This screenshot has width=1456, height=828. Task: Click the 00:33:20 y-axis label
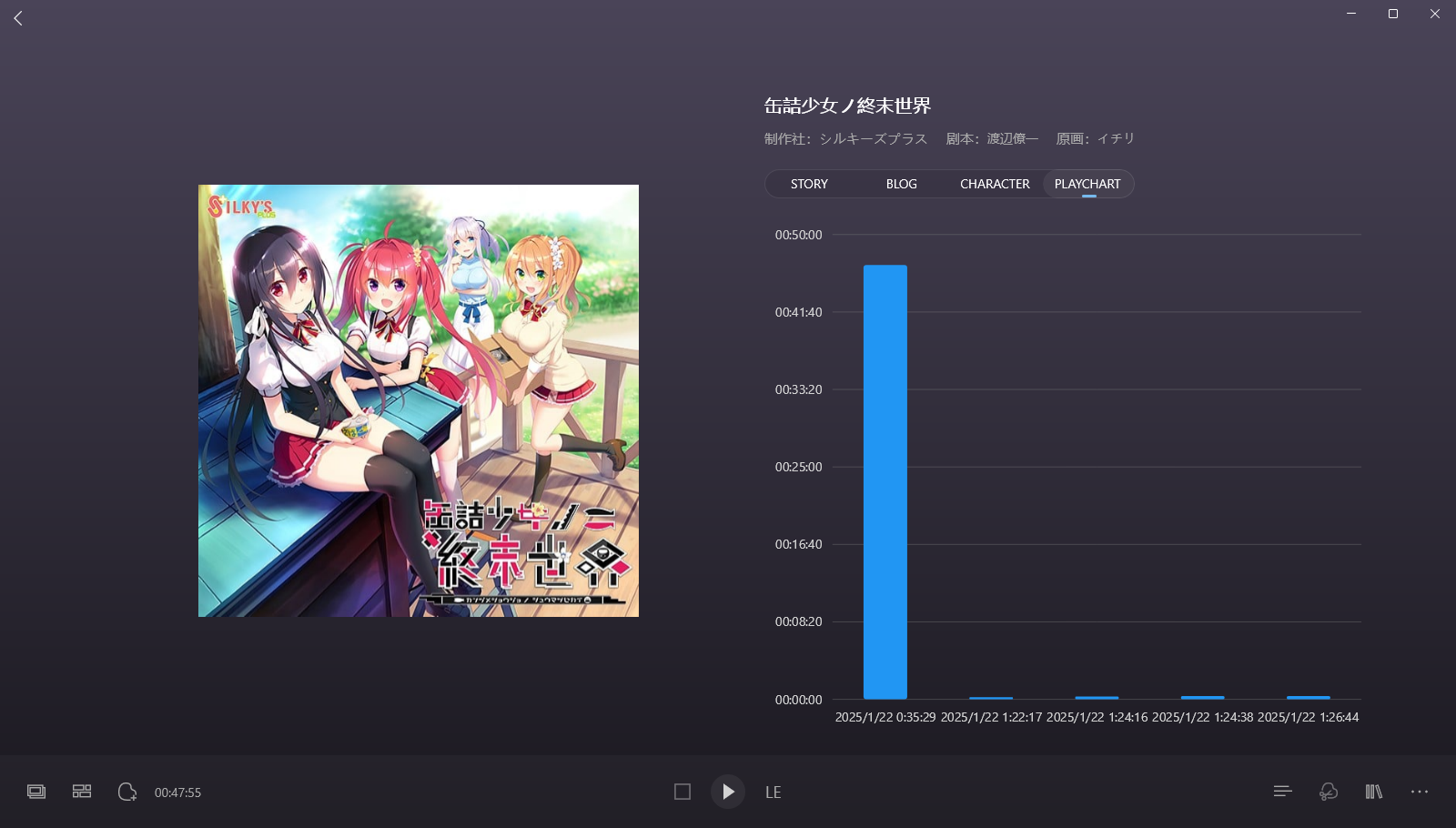click(x=798, y=389)
